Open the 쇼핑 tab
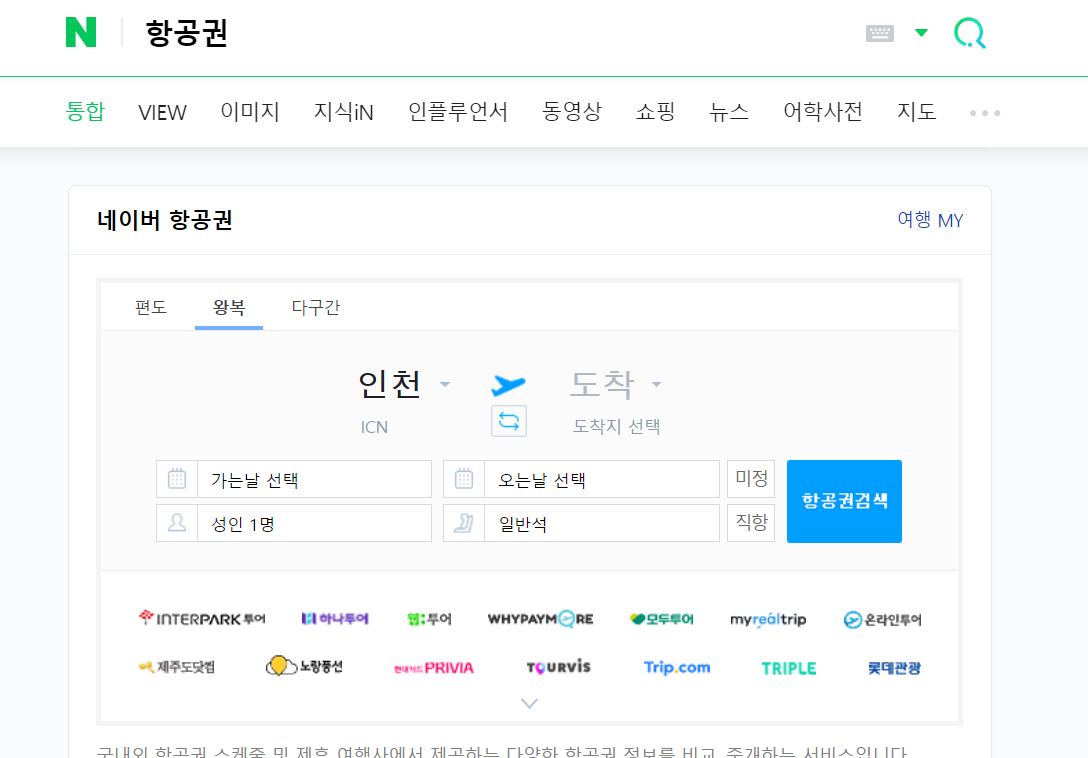The image size is (1088, 758). [655, 111]
